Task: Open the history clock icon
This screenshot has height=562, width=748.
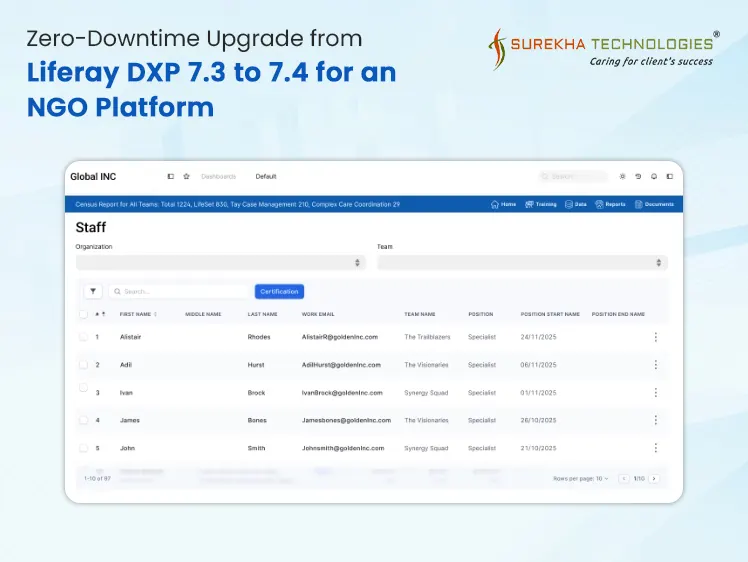Action: [x=638, y=177]
